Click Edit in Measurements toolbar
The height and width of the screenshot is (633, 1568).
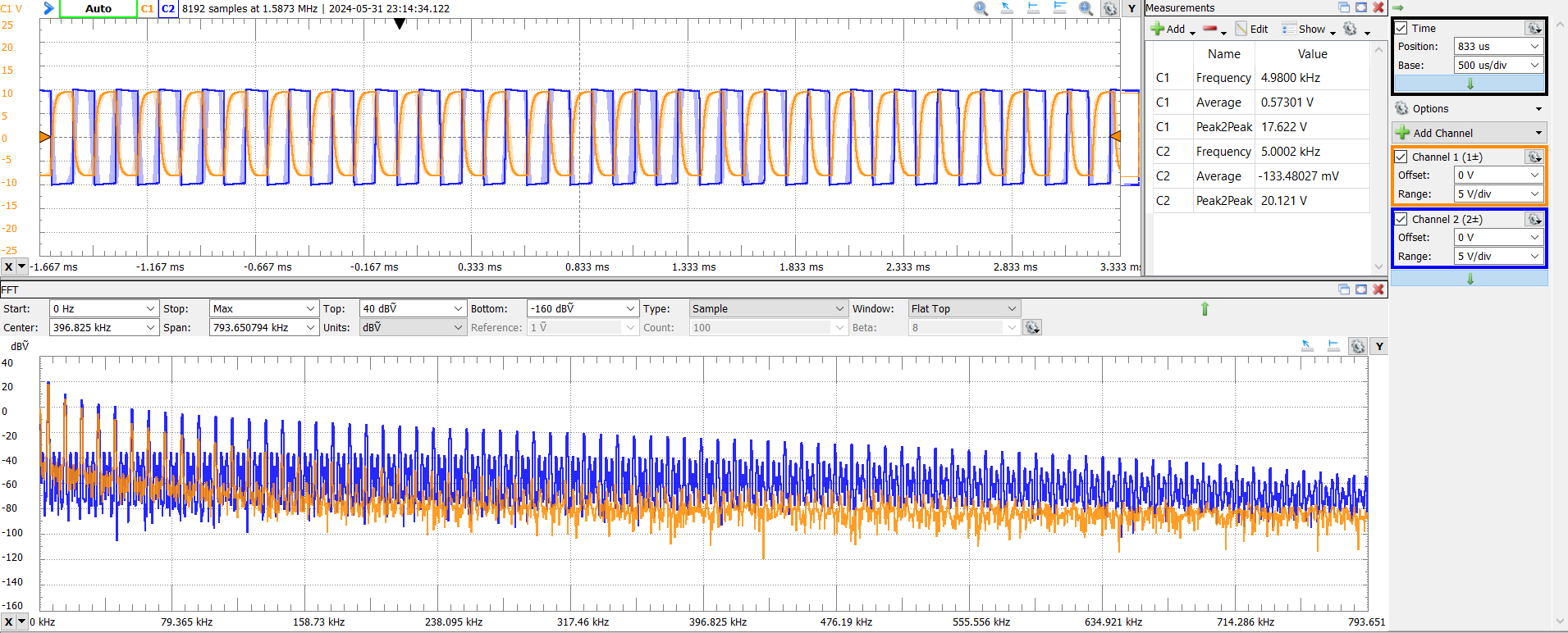click(x=1252, y=30)
